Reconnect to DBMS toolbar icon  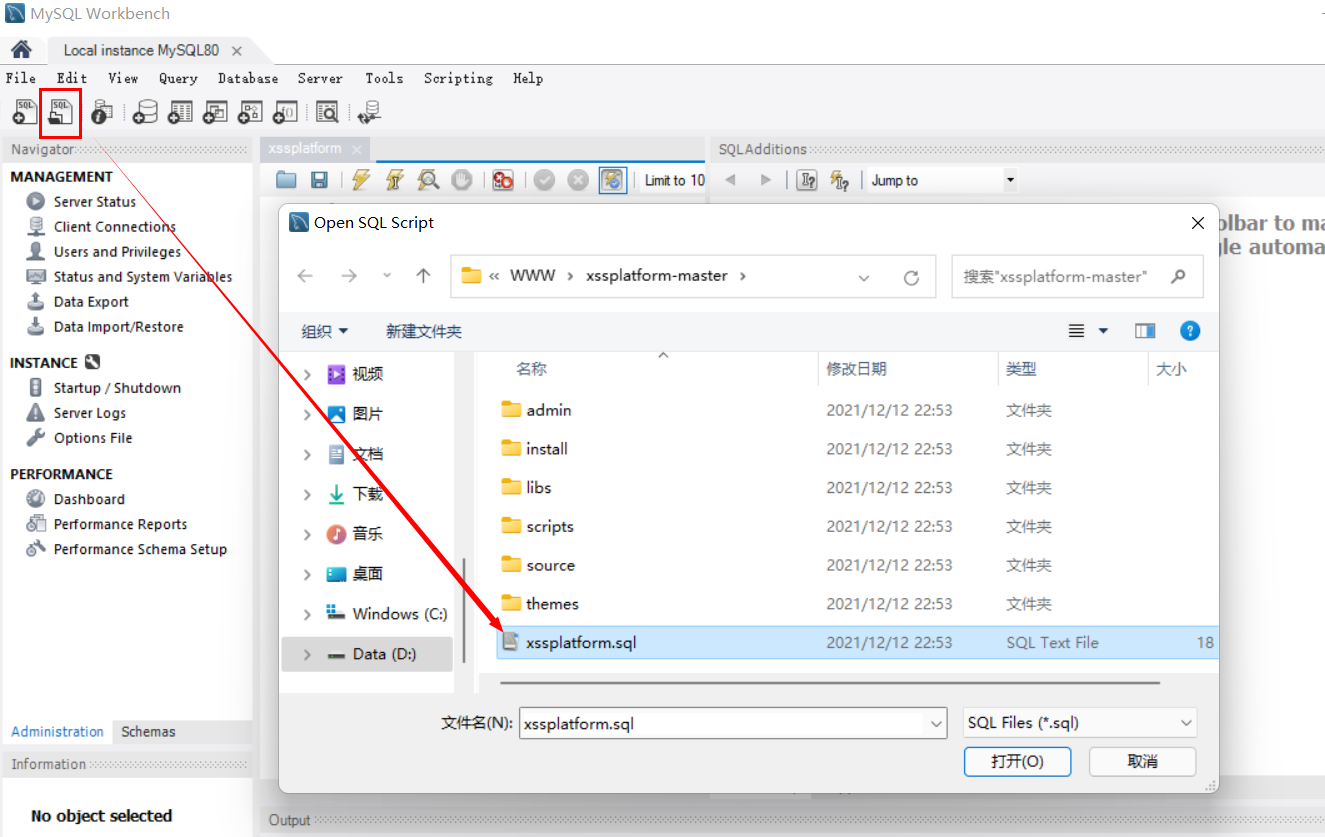coord(370,112)
